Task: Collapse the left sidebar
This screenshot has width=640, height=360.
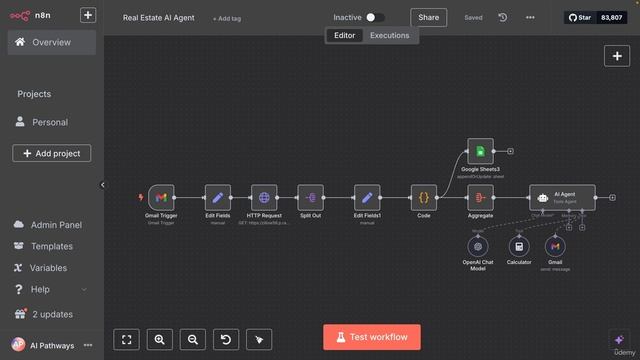Action: click(x=102, y=185)
